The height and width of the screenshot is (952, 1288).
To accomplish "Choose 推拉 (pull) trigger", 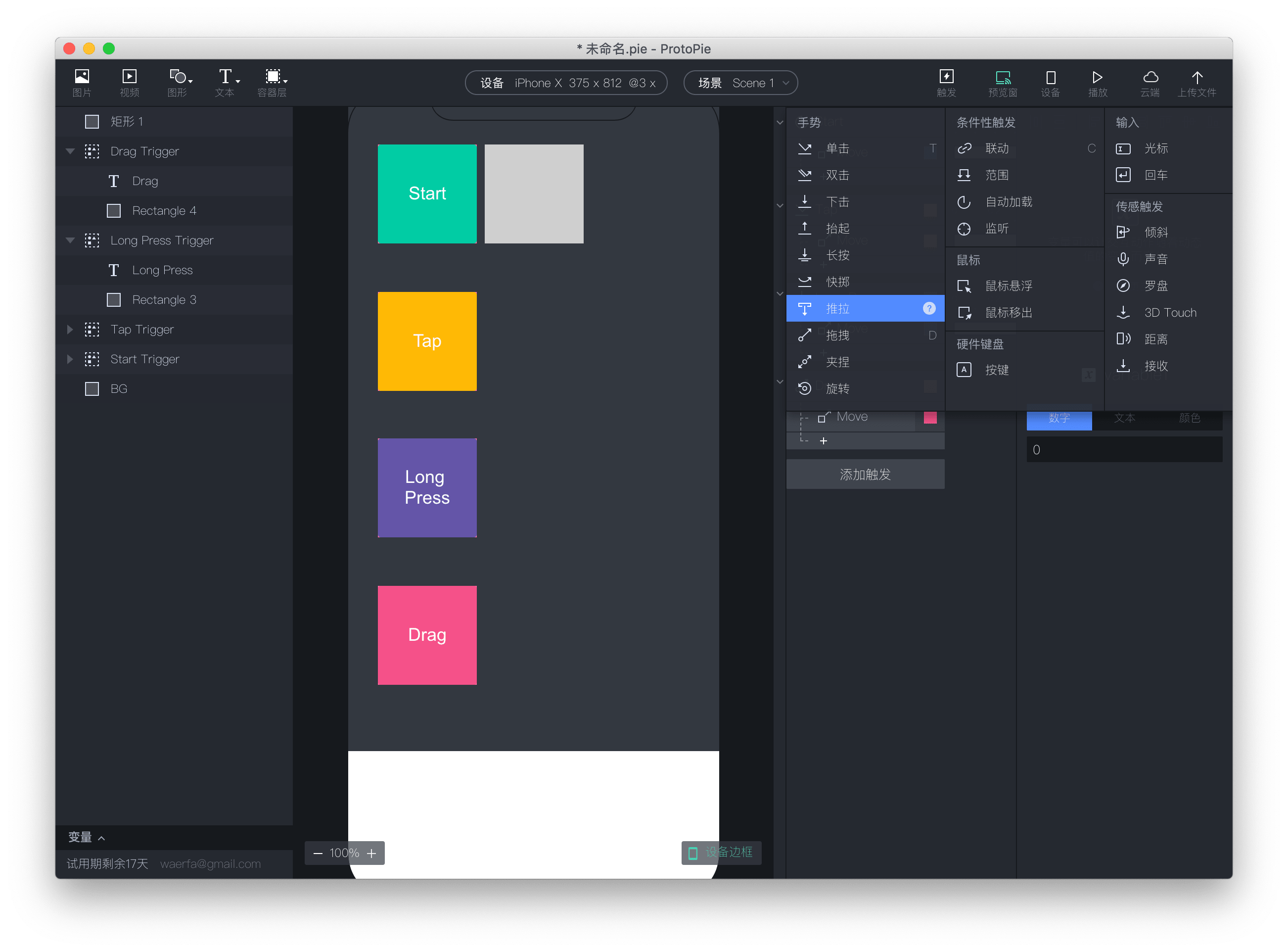I will click(865, 309).
